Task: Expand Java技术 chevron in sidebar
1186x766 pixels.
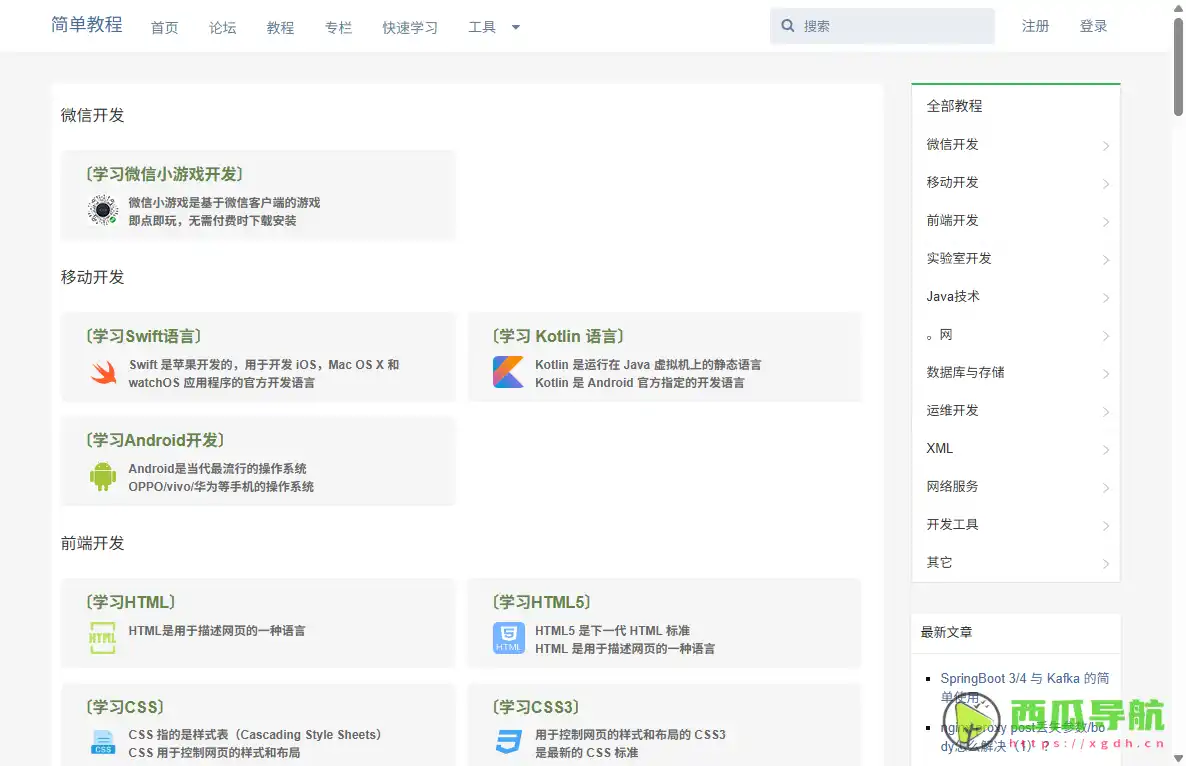Action: [x=1106, y=298]
